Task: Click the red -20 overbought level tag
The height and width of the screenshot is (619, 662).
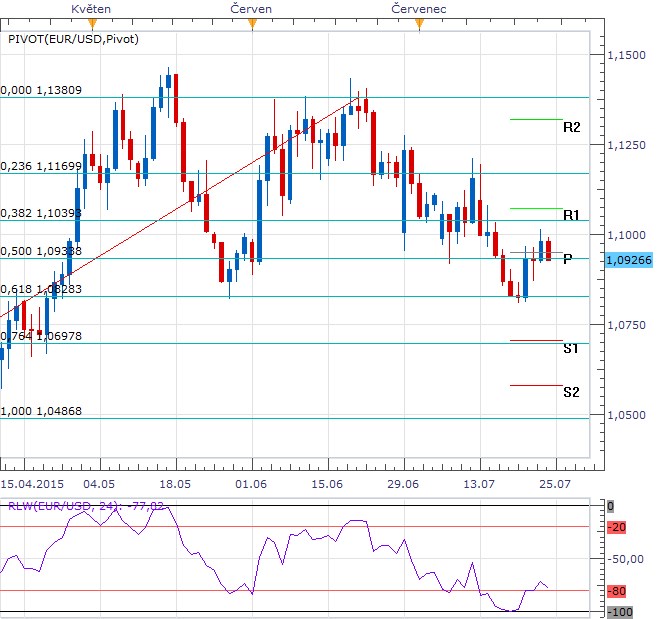Action: [x=619, y=527]
